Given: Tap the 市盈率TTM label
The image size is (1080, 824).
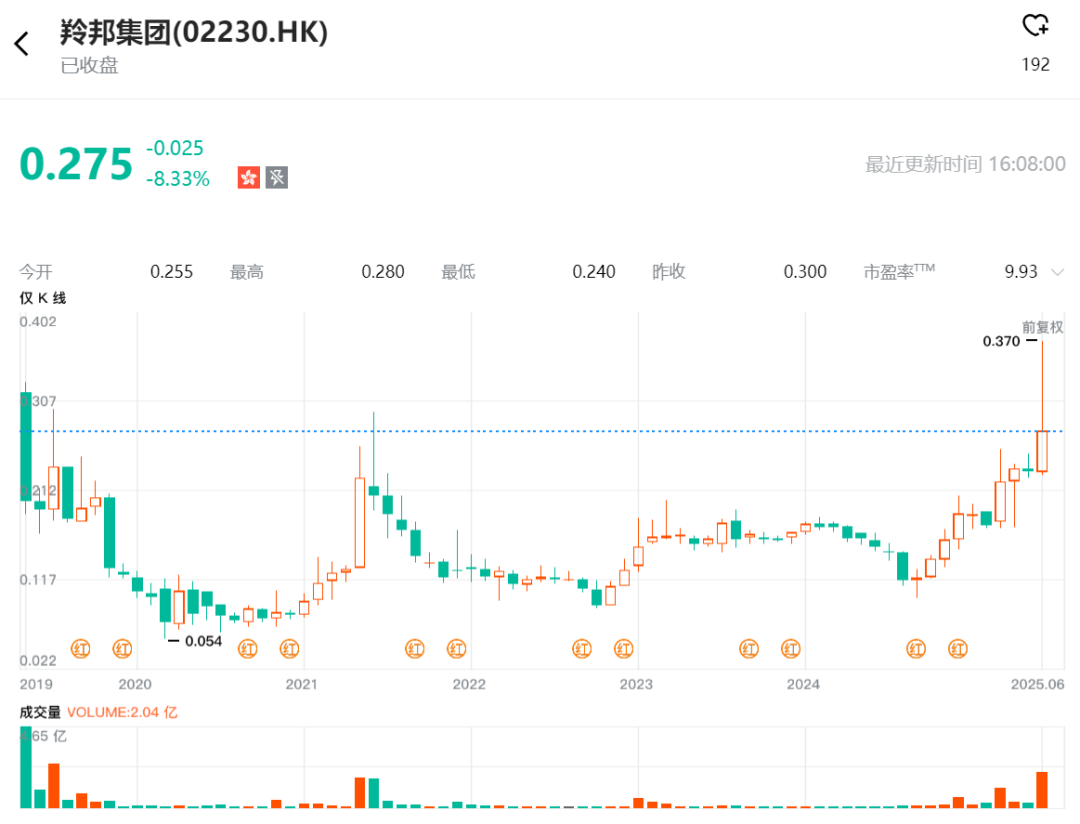Looking at the screenshot, I should (899, 271).
